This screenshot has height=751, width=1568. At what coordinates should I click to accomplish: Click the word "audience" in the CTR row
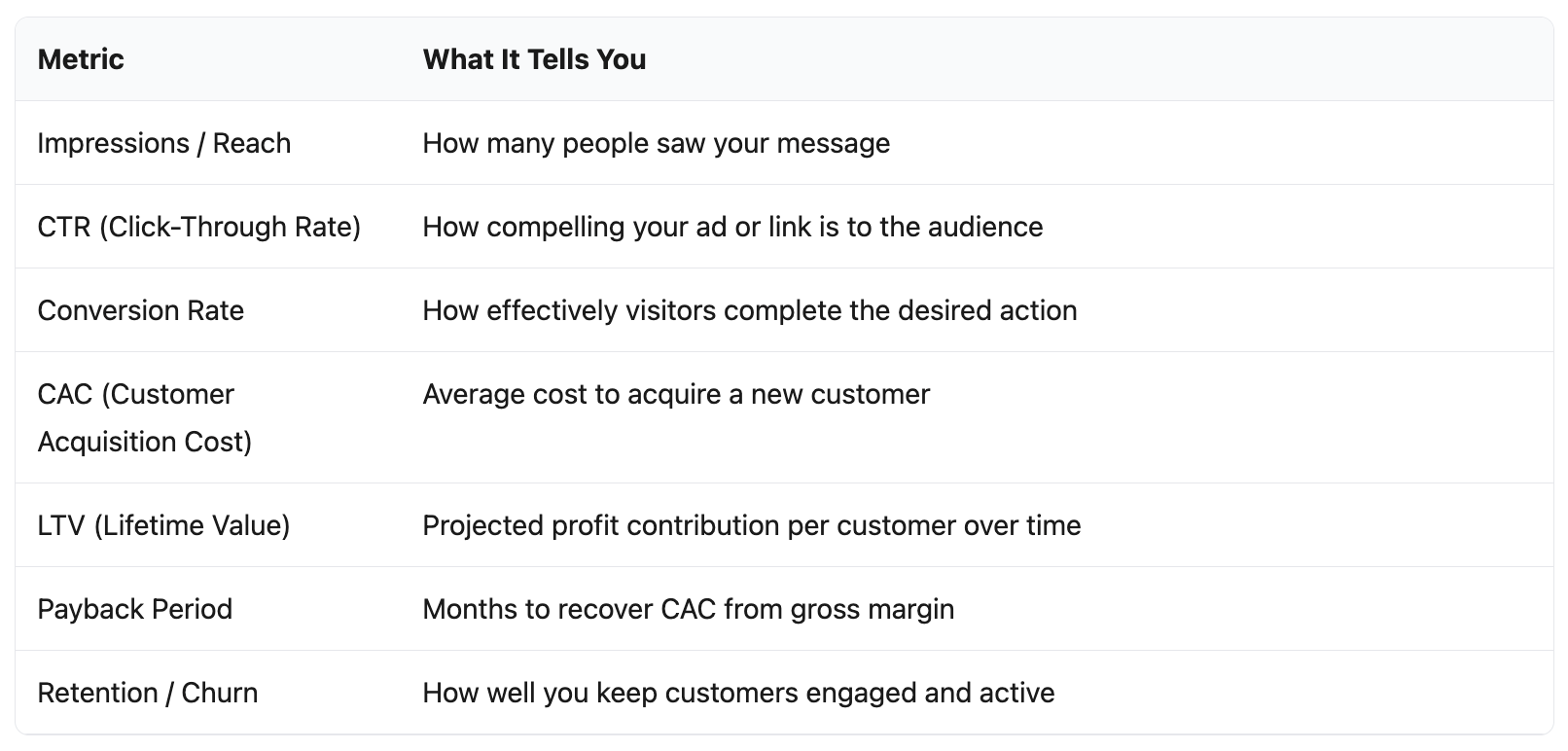tap(984, 227)
